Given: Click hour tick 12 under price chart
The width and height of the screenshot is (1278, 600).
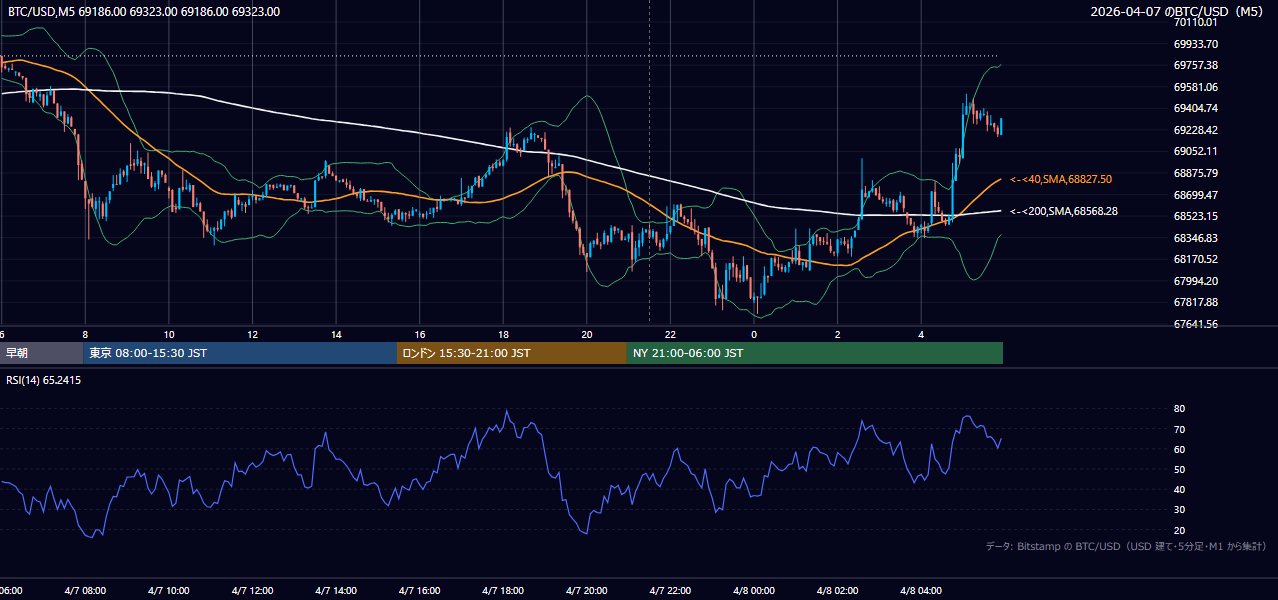Looking at the screenshot, I should (253, 334).
